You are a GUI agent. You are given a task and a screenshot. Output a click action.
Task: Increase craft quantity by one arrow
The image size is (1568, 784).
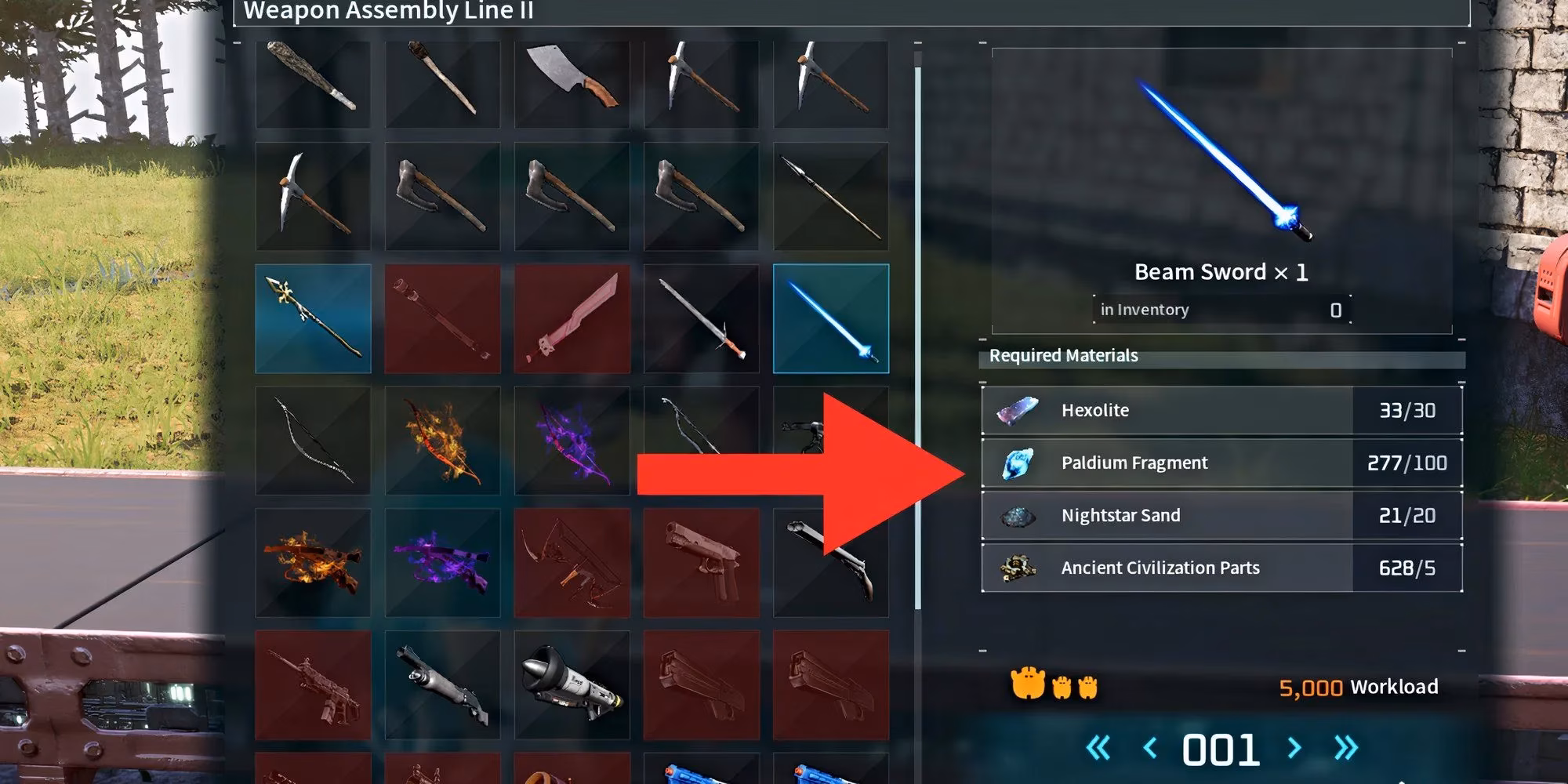tap(1294, 749)
